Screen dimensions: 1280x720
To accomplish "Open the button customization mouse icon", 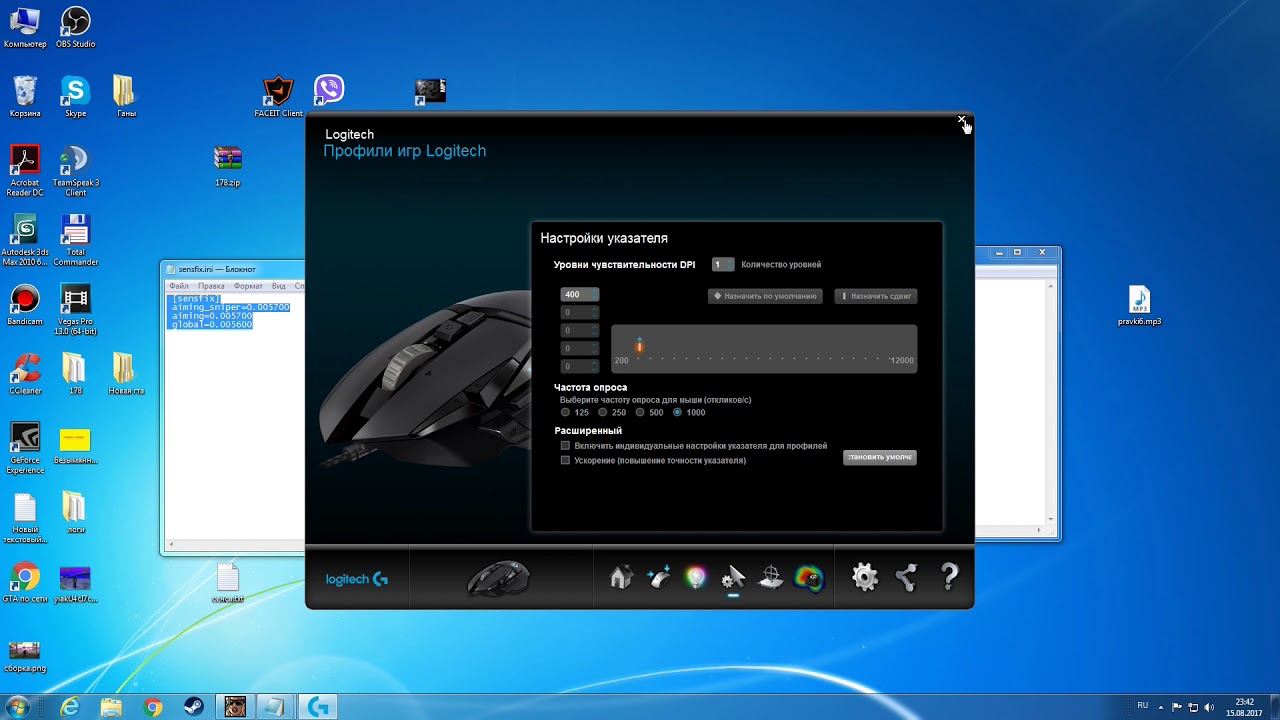I will pos(658,577).
